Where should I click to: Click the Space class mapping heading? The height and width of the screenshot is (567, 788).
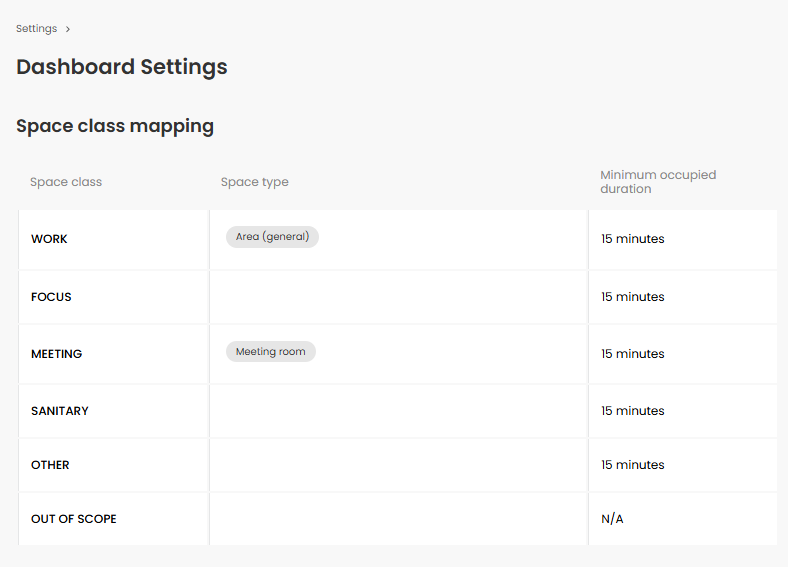pos(115,126)
